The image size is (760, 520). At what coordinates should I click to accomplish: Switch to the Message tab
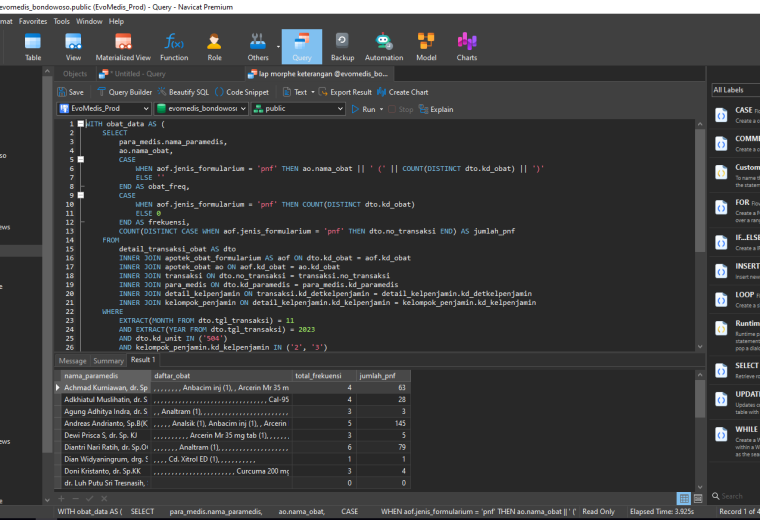click(72, 361)
